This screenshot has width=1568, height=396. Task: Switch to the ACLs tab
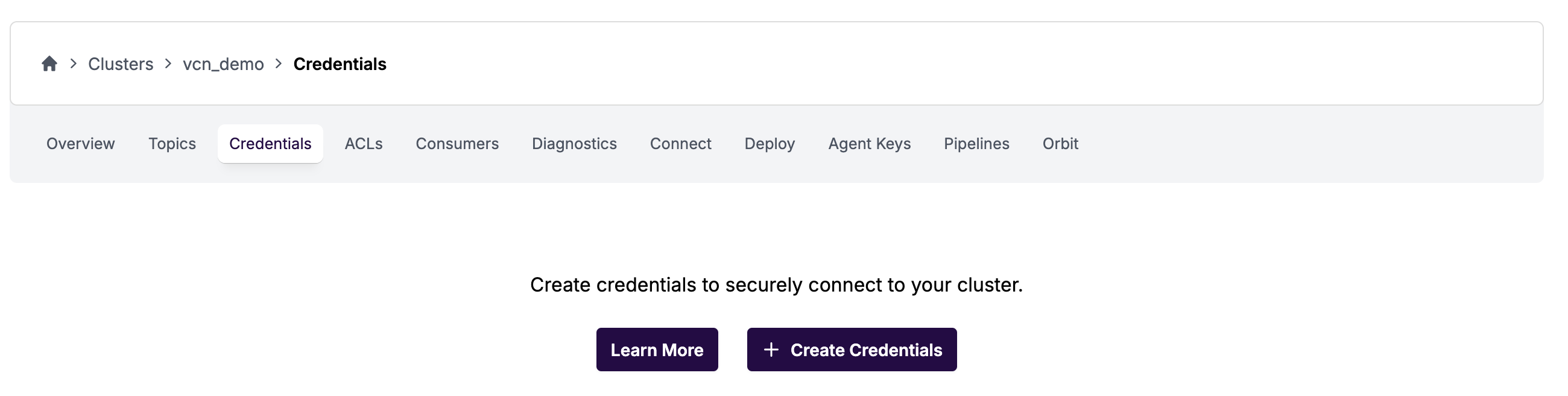(x=364, y=144)
